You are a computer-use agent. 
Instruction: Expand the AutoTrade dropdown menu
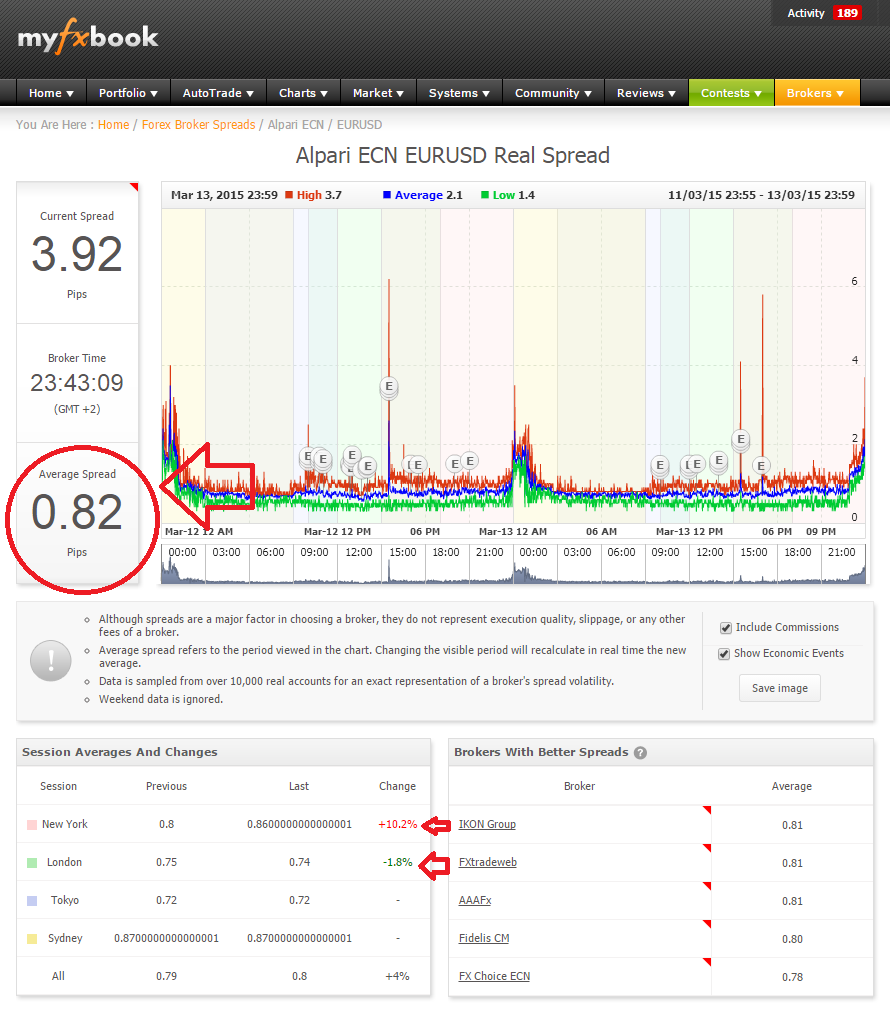click(218, 93)
